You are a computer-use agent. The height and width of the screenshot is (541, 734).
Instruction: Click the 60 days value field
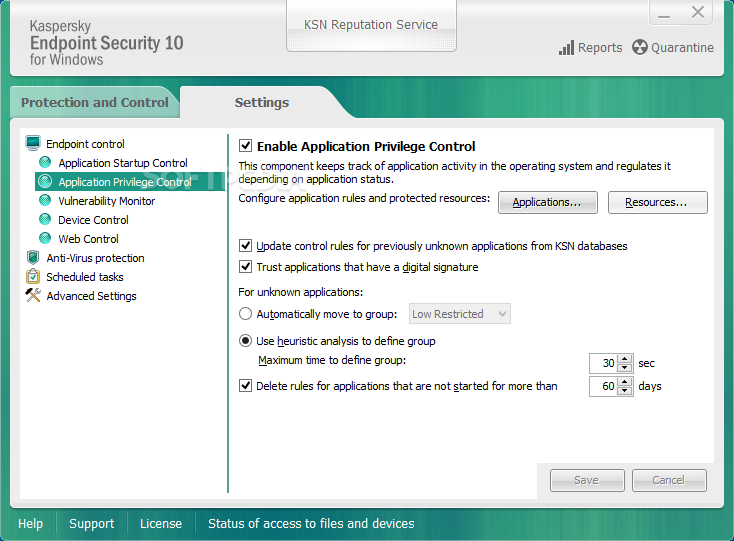[x=603, y=386]
